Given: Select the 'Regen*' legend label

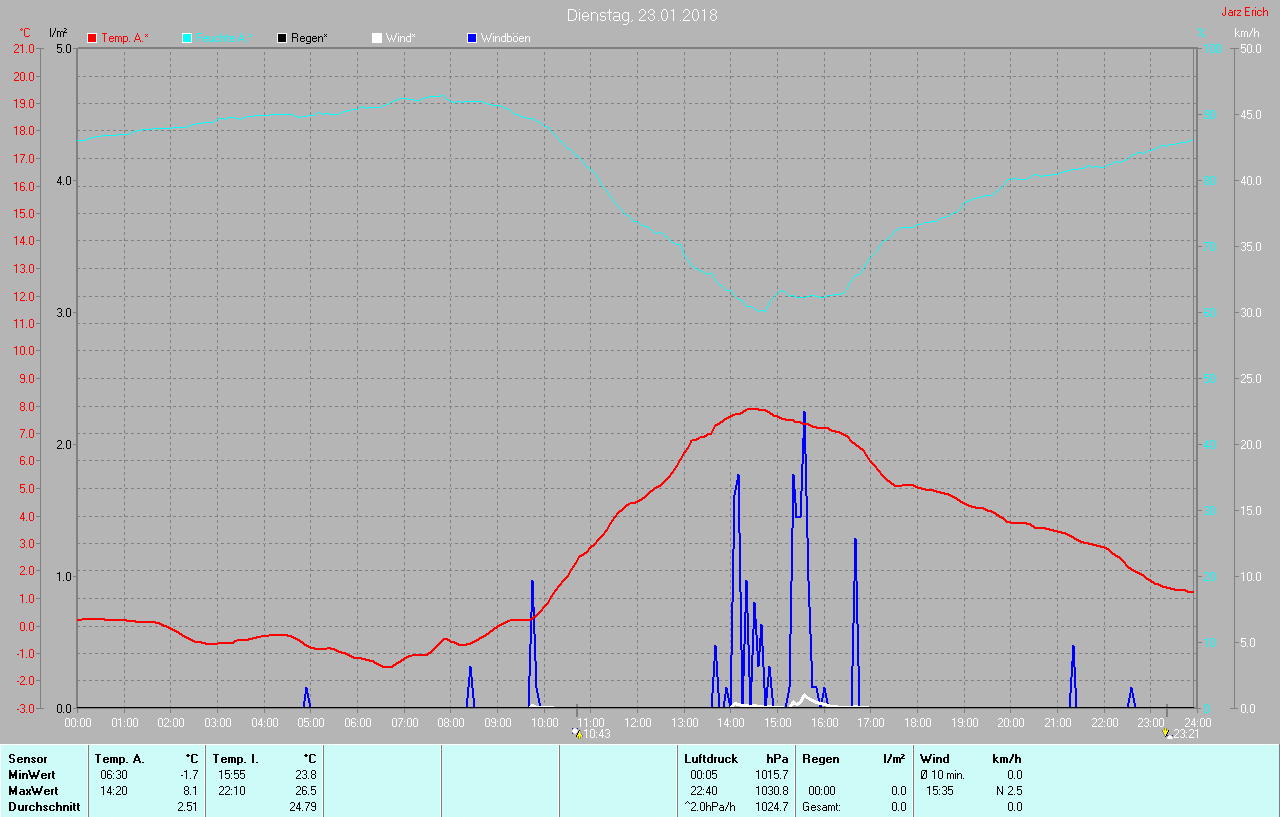Looking at the screenshot, I should [309, 38].
